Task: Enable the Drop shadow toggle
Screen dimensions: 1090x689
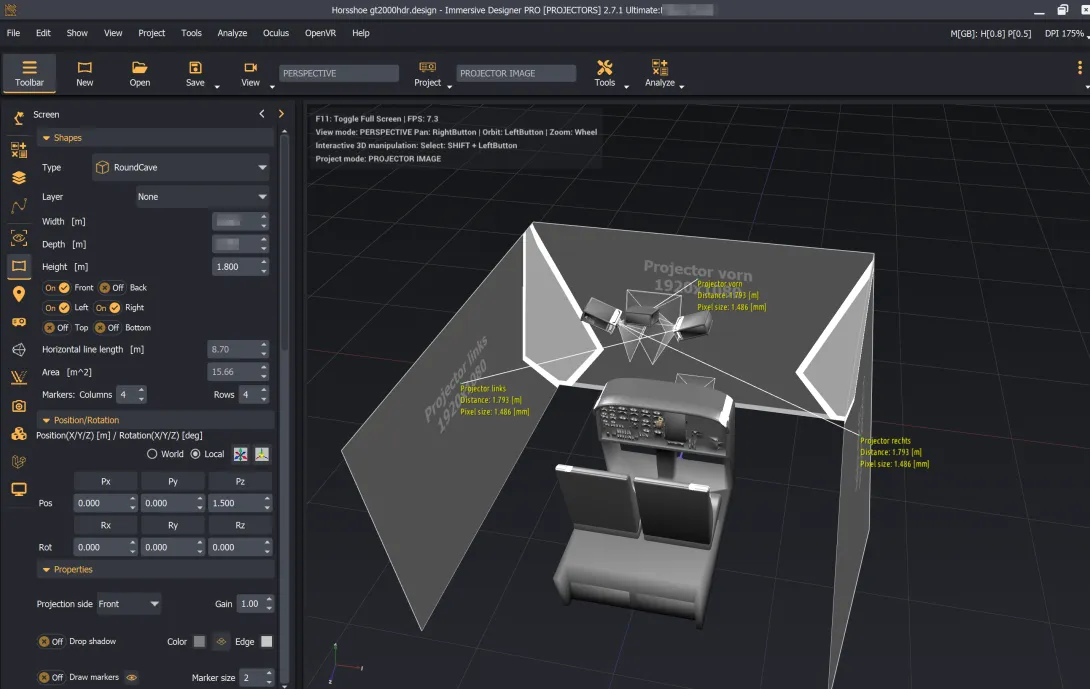Action: coord(51,642)
